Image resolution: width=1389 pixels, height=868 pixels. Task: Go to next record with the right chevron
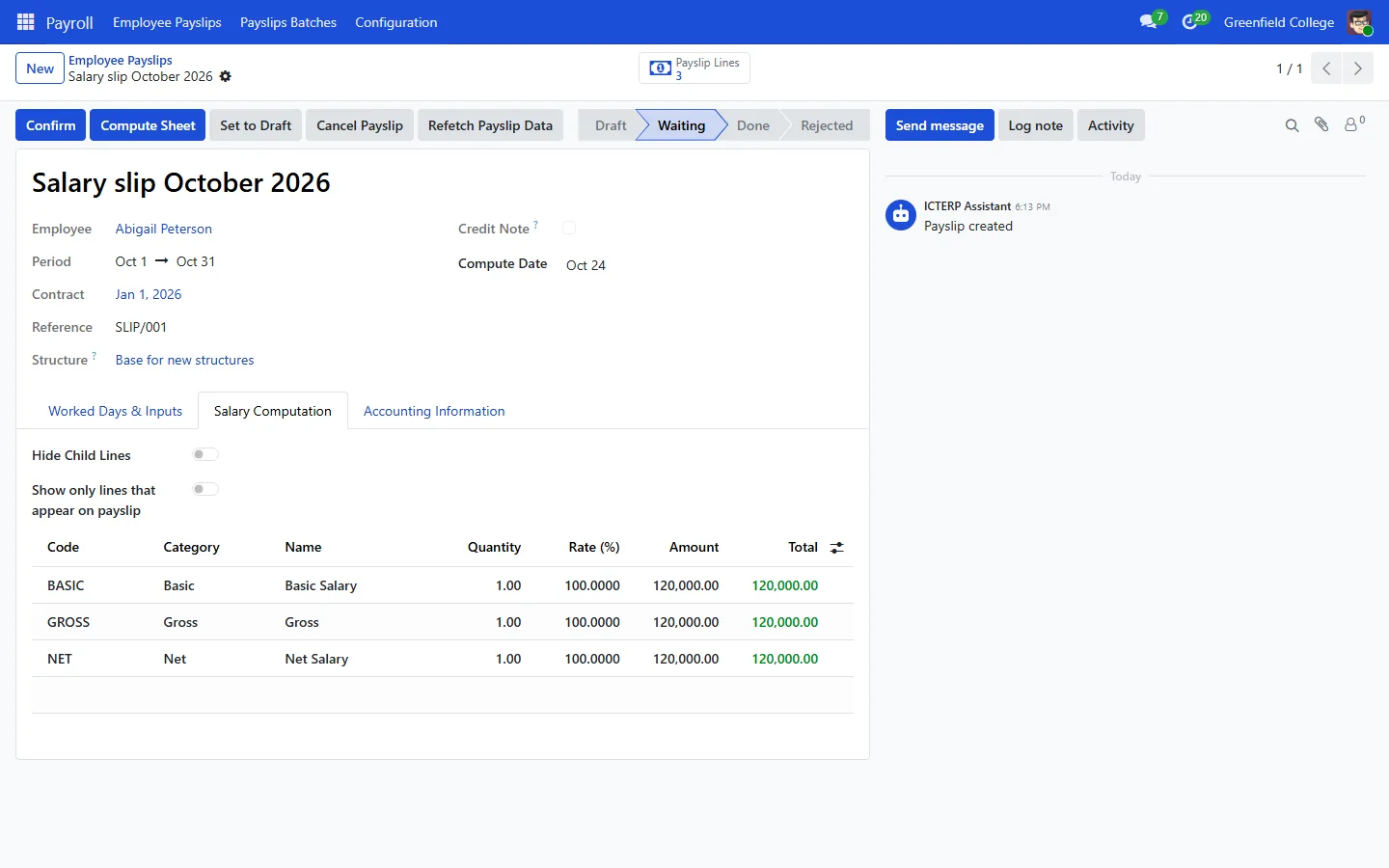[1357, 68]
